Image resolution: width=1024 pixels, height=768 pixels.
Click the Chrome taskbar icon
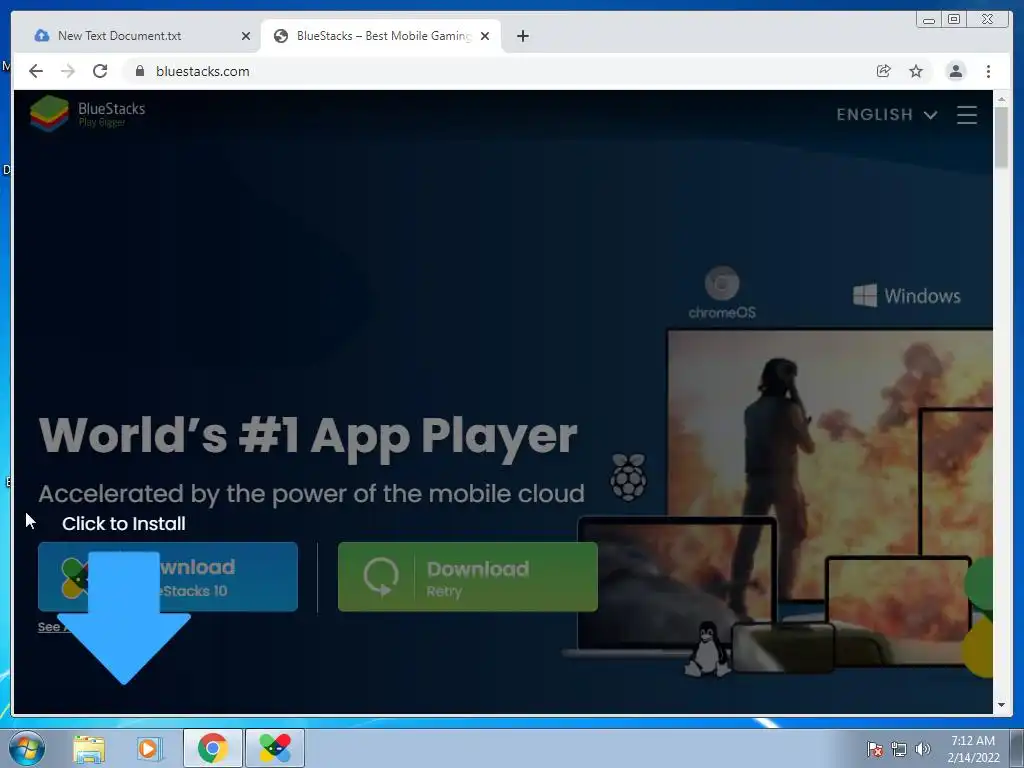pos(213,748)
